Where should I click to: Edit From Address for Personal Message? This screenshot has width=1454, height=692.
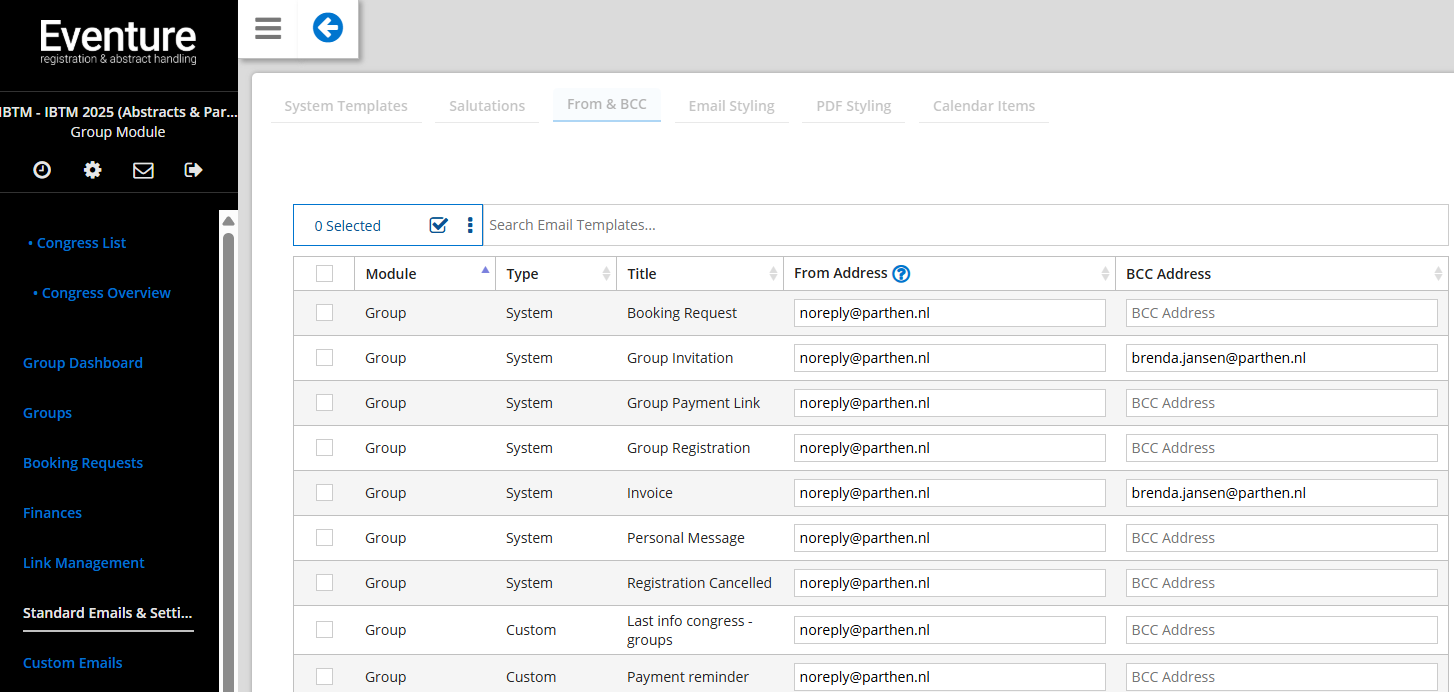(950, 538)
